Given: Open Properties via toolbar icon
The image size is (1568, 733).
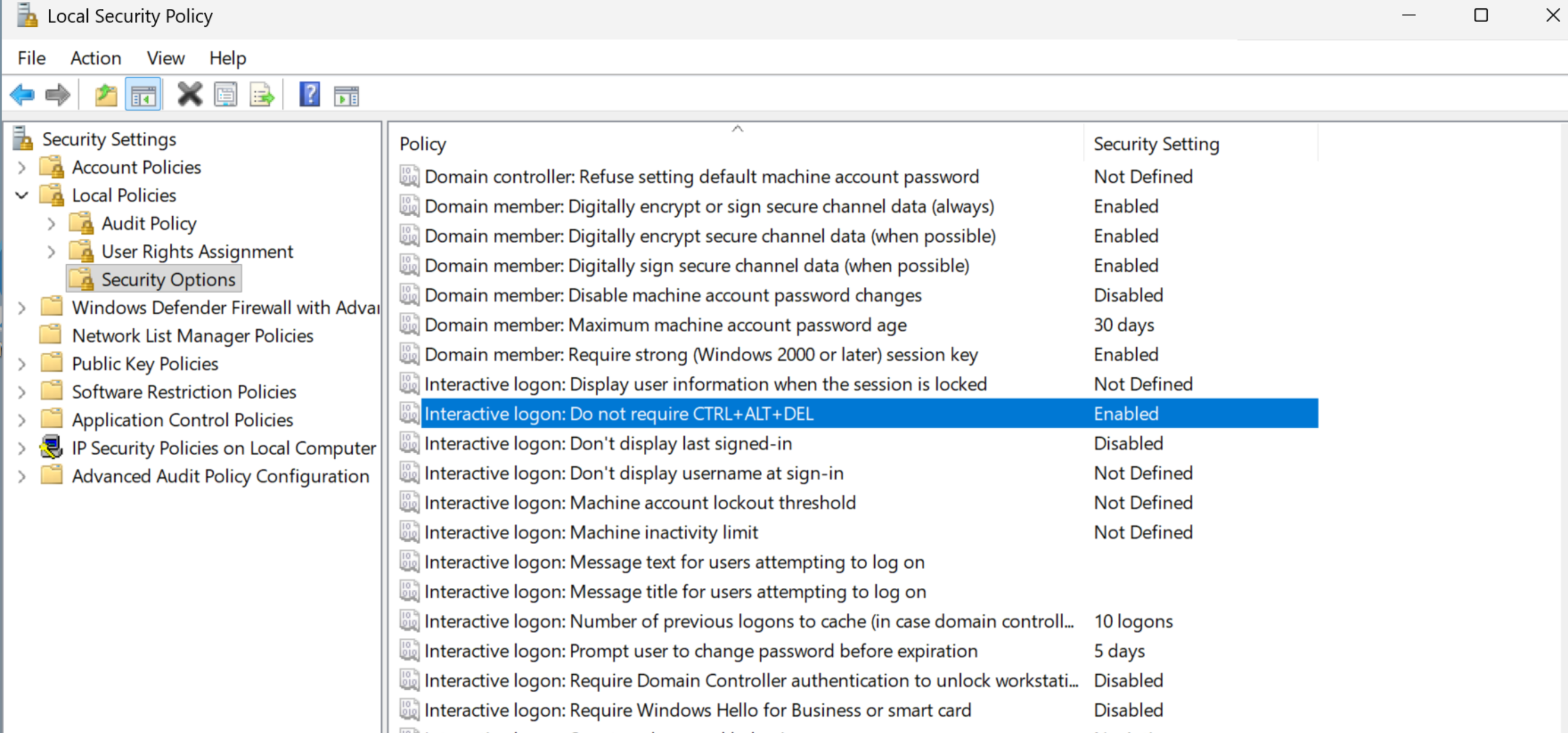Looking at the screenshot, I should [x=225, y=95].
